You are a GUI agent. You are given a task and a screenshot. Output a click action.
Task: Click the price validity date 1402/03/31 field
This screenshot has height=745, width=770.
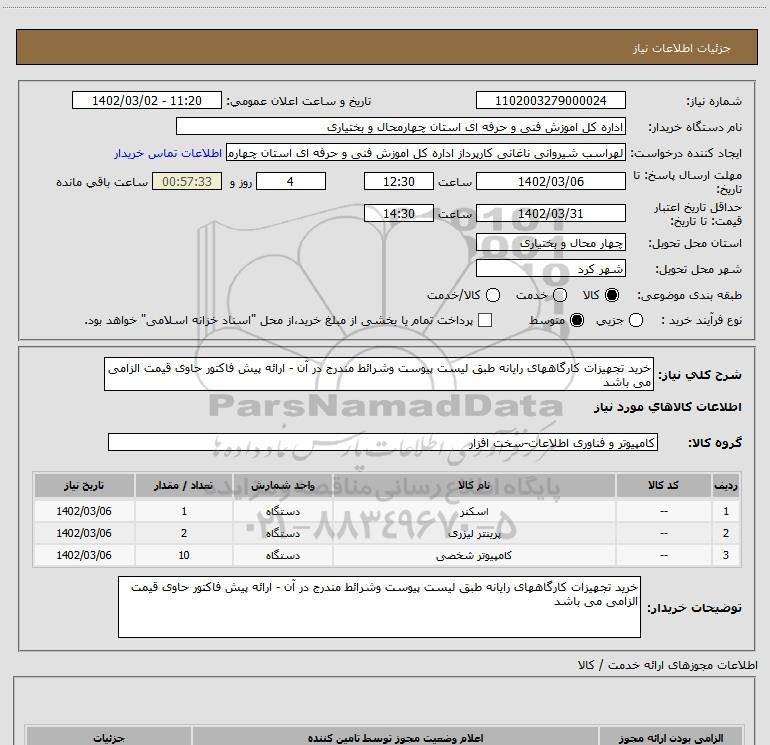coord(550,213)
